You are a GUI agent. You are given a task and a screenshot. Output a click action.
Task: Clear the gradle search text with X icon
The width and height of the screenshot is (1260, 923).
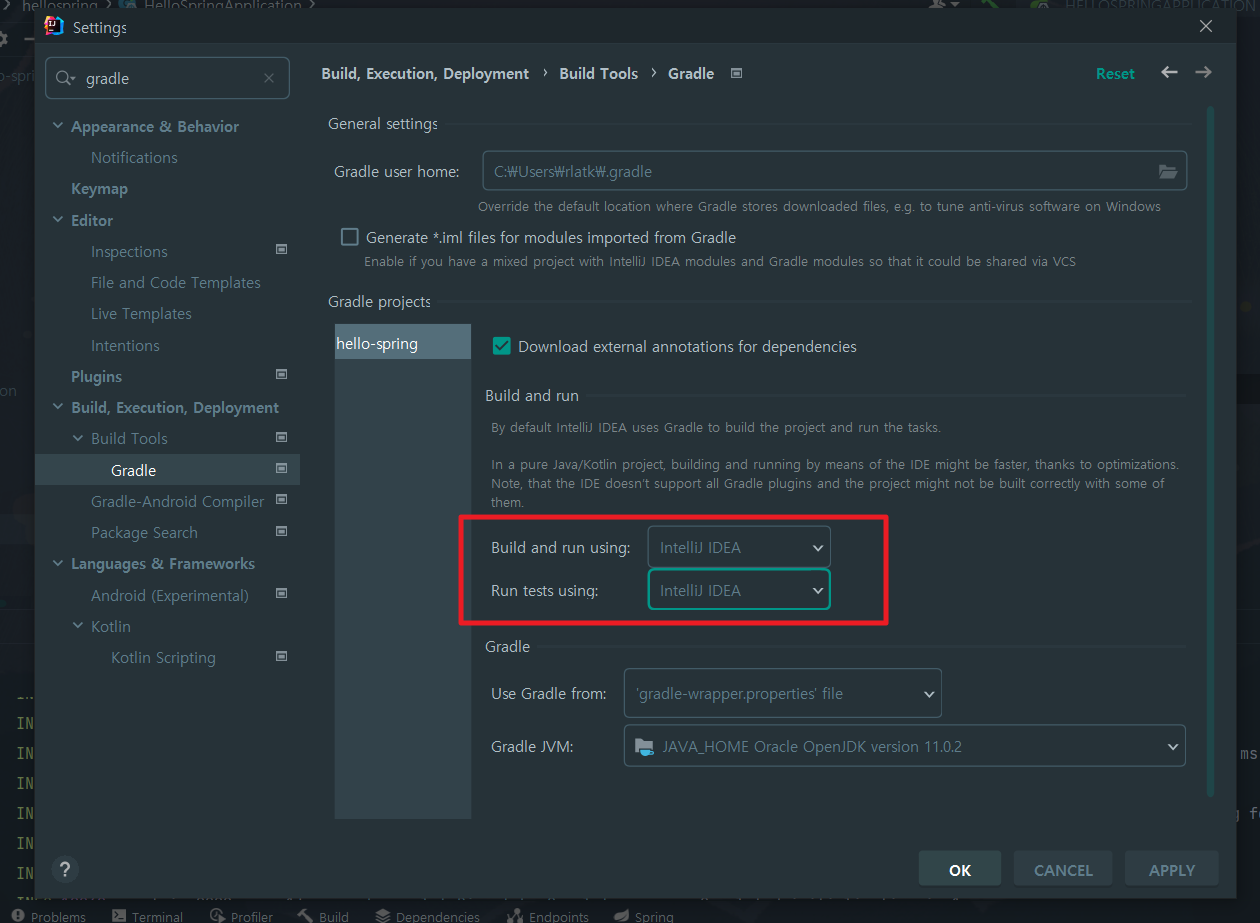(269, 78)
